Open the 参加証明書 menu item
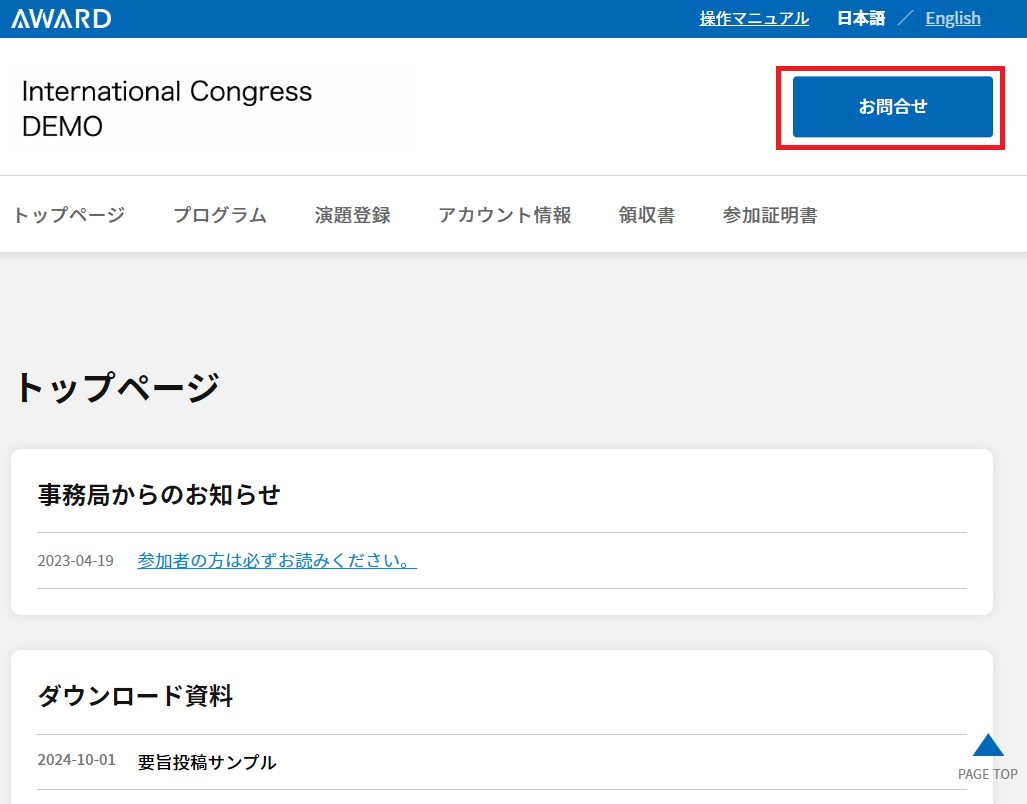 coord(770,215)
